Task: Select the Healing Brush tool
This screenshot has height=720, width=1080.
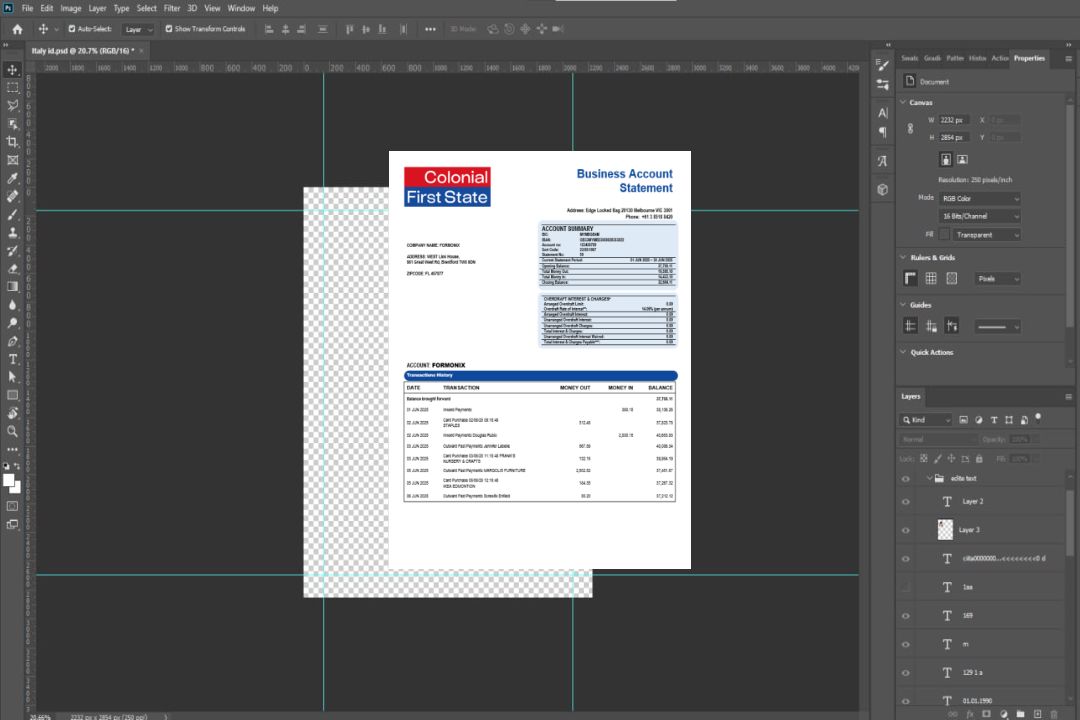Action: point(12,196)
